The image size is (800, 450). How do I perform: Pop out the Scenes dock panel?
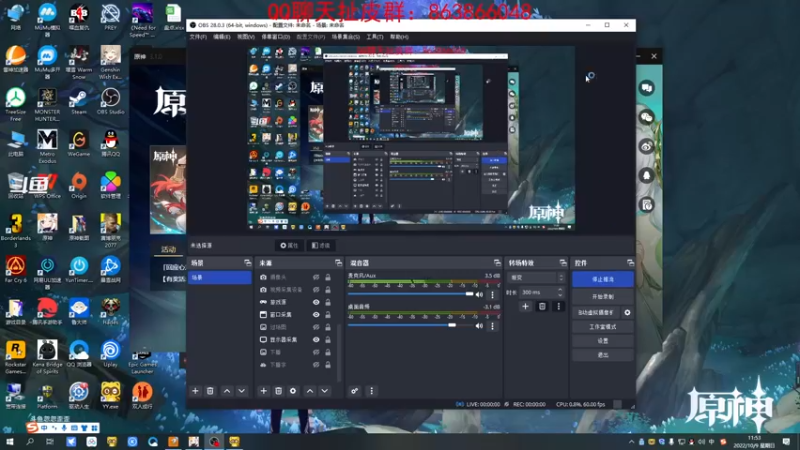pyautogui.click(x=247, y=263)
